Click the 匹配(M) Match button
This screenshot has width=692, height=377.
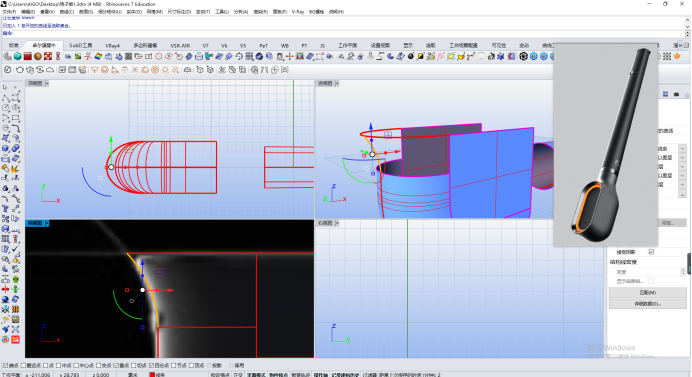click(x=647, y=292)
